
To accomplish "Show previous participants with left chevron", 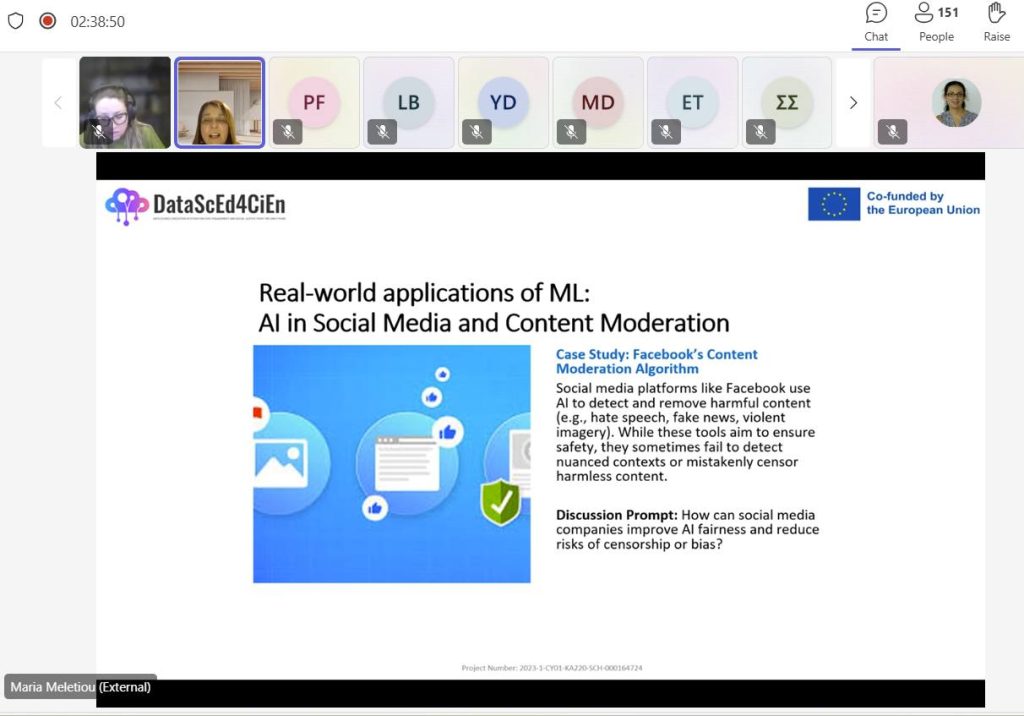I will point(58,102).
